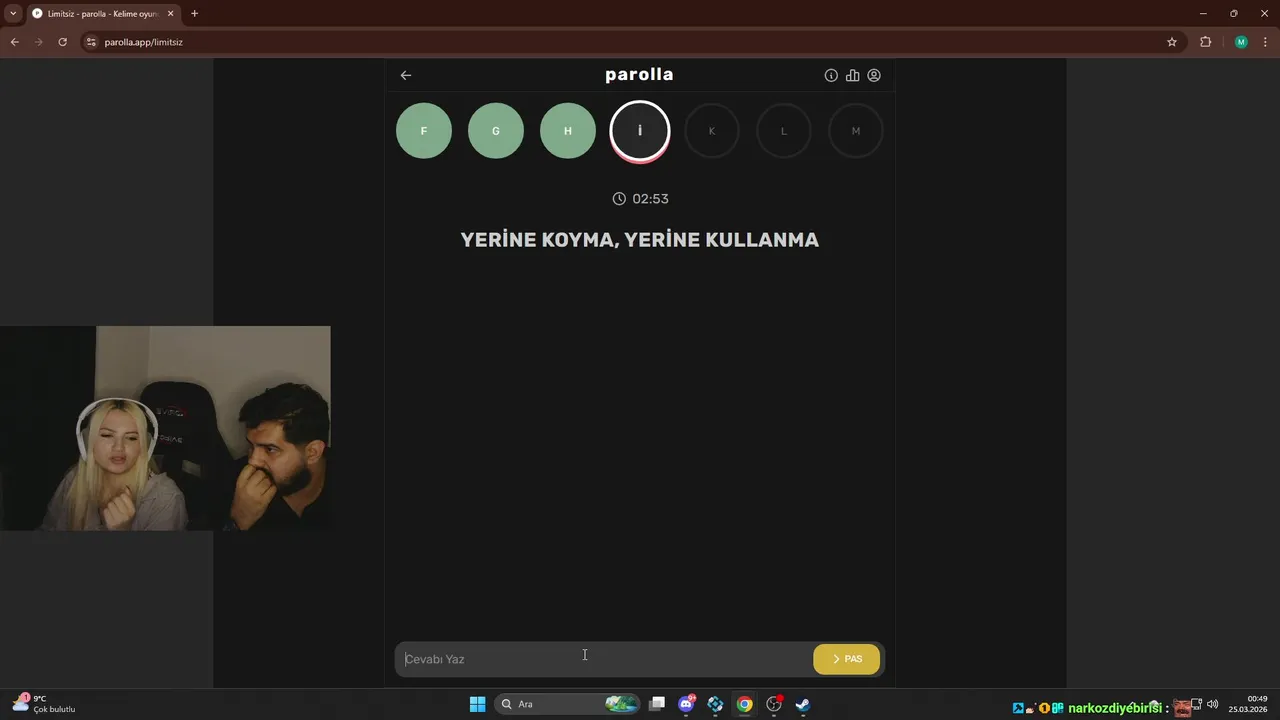Open the tab search dropdown arrow
Image resolution: width=1280 pixels, height=720 pixels.
[x=13, y=13]
